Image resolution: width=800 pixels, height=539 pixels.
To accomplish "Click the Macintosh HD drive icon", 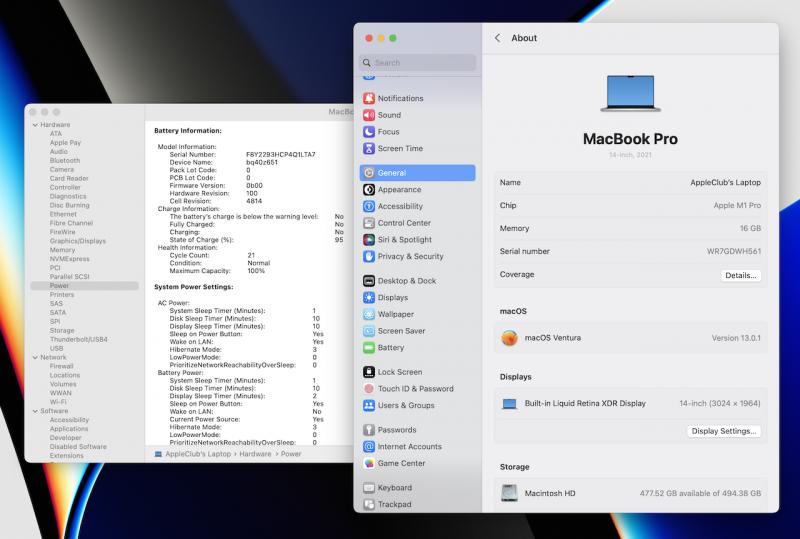I will [509, 493].
